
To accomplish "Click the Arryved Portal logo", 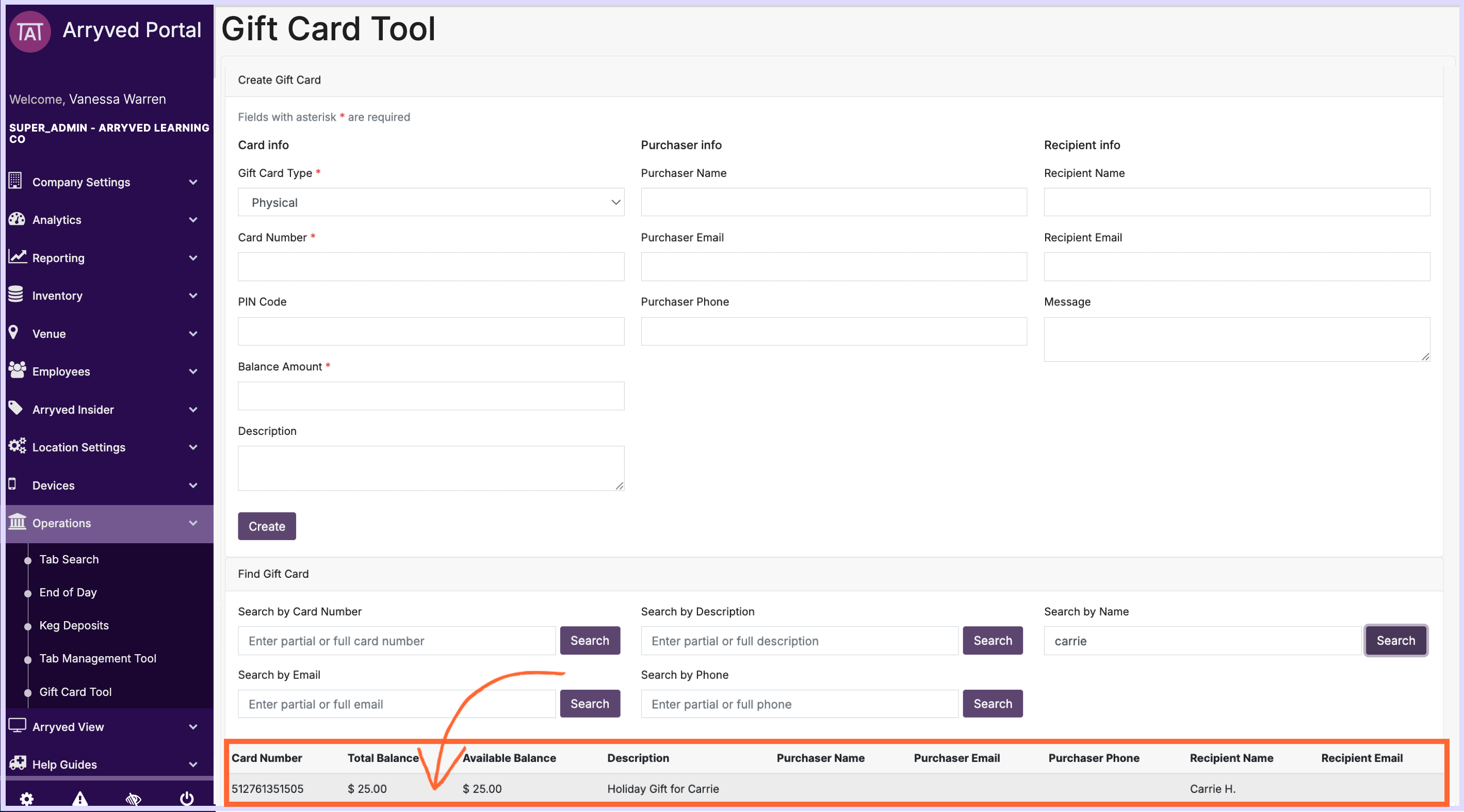I will click(x=30, y=32).
